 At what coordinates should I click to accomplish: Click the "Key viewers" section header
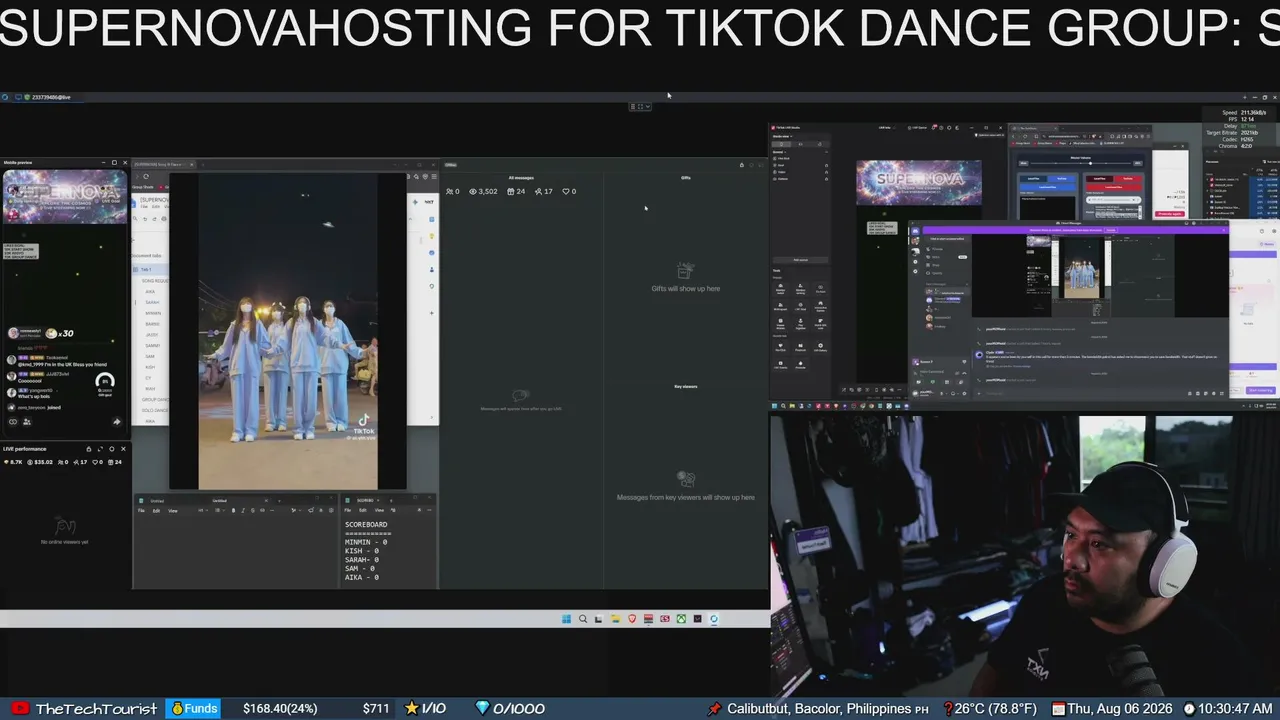[x=686, y=387]
